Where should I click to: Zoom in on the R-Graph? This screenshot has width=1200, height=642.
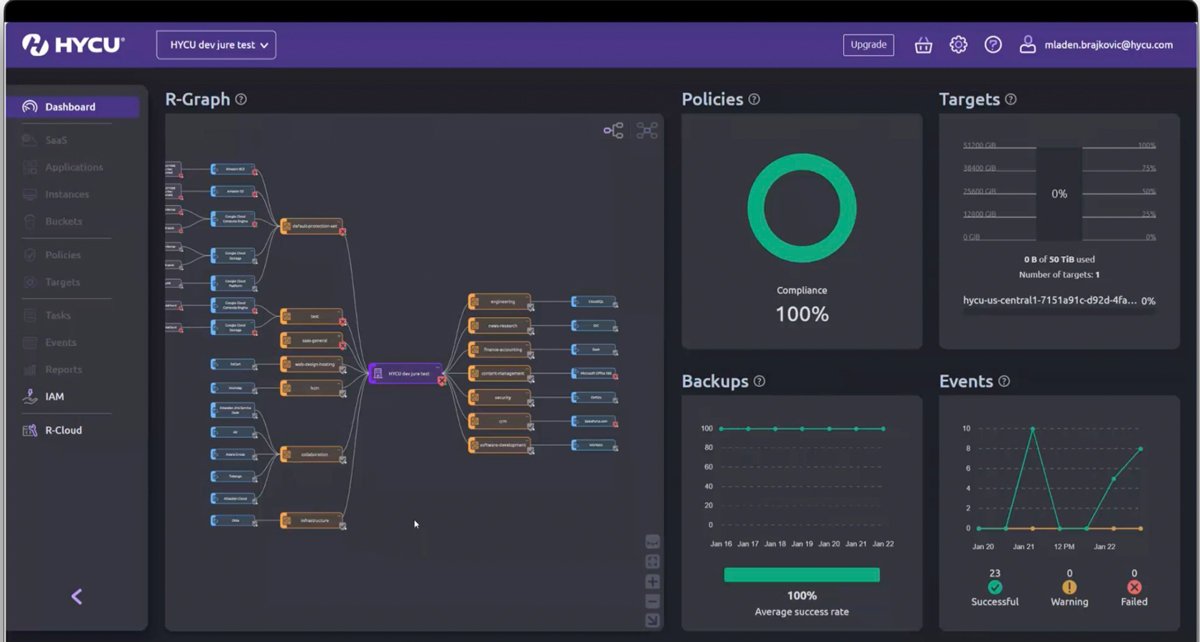(653, 579)
